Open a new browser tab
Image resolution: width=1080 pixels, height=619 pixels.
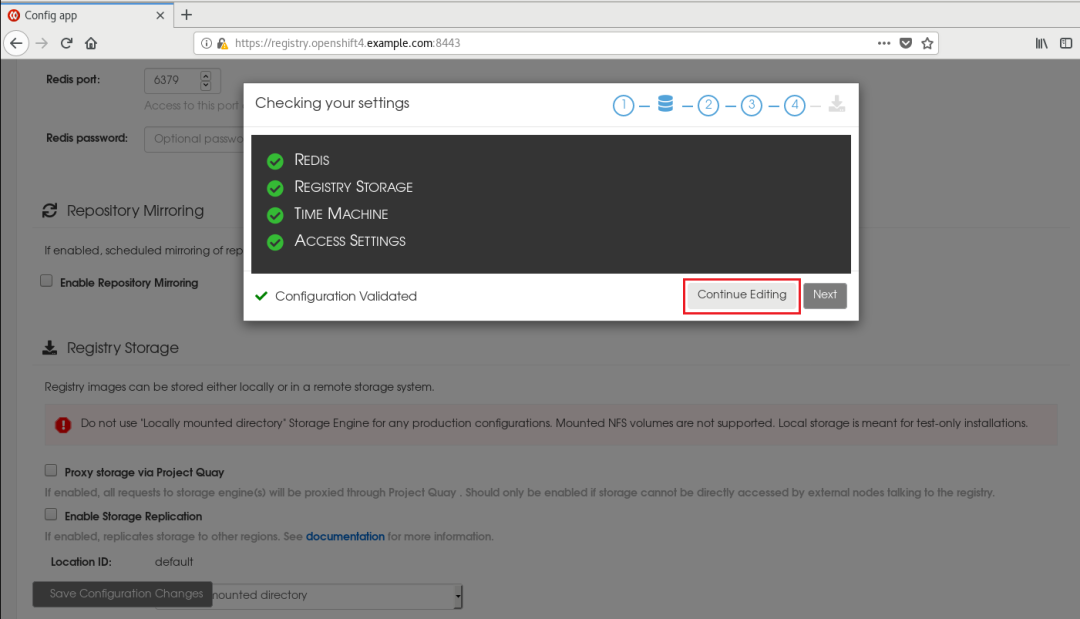(187, 14)
